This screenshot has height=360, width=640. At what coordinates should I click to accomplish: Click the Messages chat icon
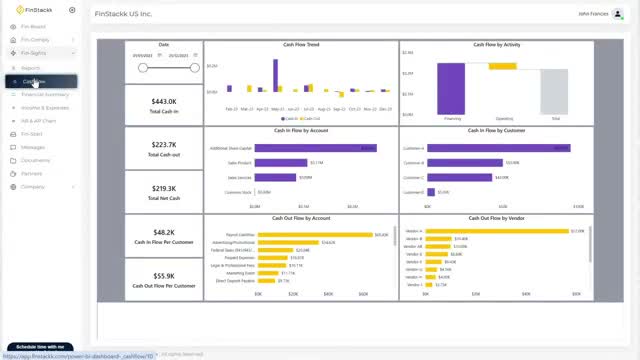click(13, 147)
